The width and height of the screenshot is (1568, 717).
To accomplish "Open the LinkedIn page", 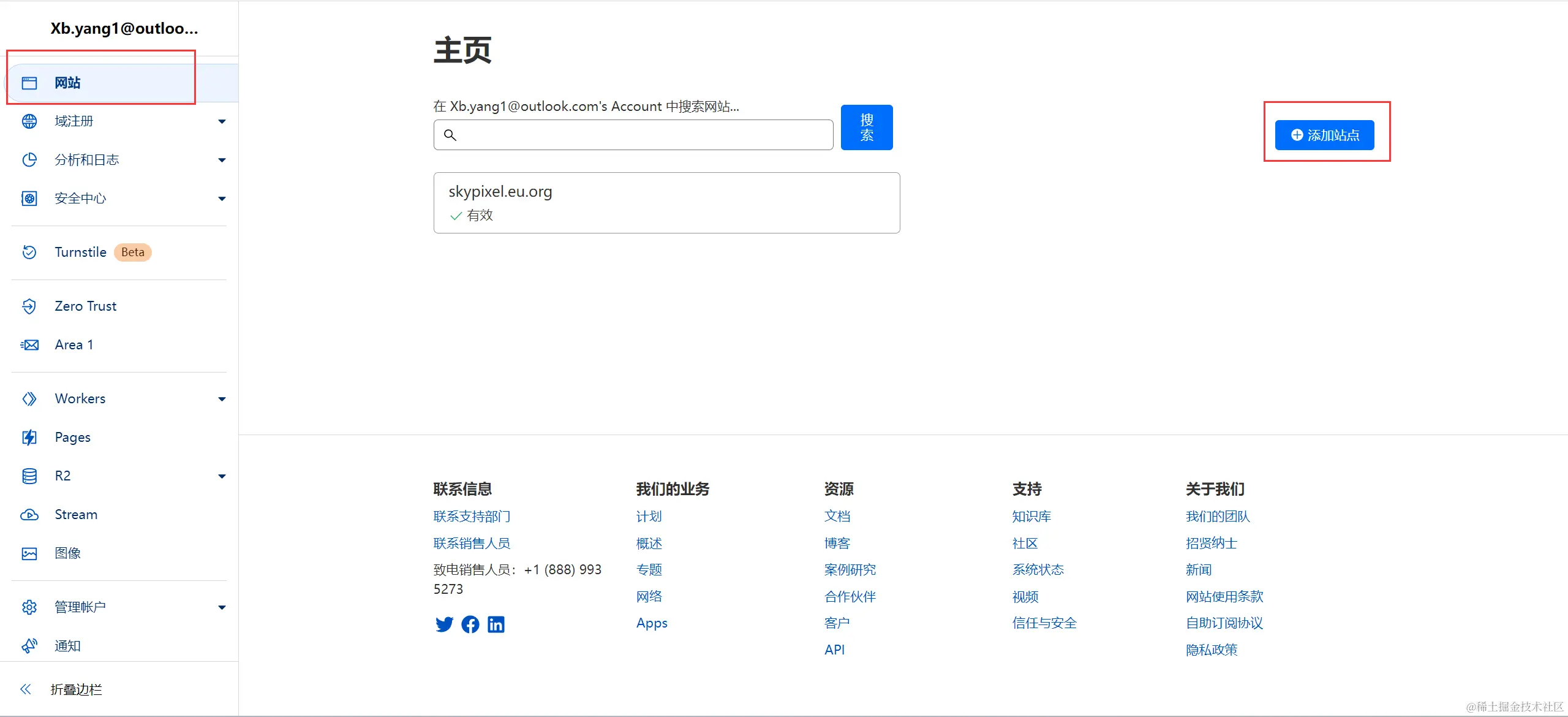I will [x=496, y=624].
